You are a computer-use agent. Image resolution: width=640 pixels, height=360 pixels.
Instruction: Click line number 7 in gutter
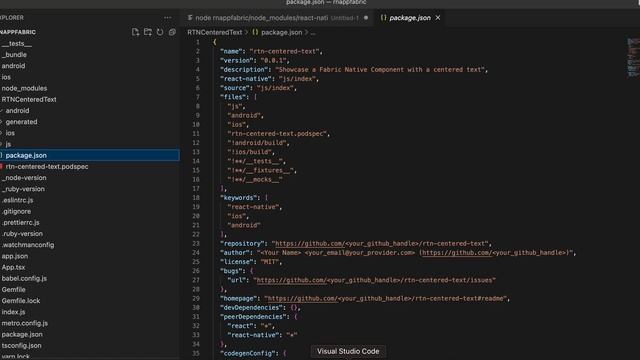tap(198, 97)
